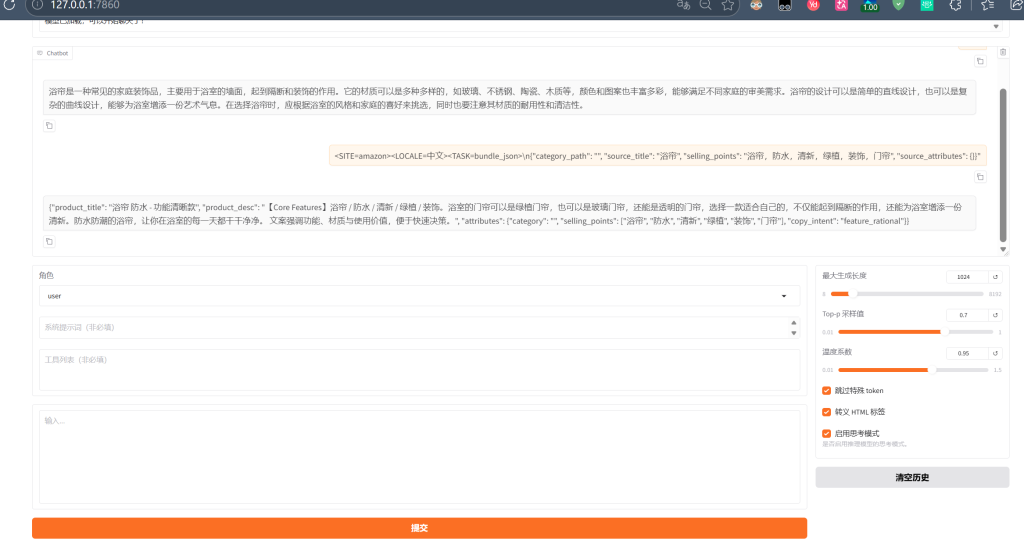Bookmark this page with the star icon
Image resolution: width=1024 pixels, height=540 pixels.
(728, 5)
